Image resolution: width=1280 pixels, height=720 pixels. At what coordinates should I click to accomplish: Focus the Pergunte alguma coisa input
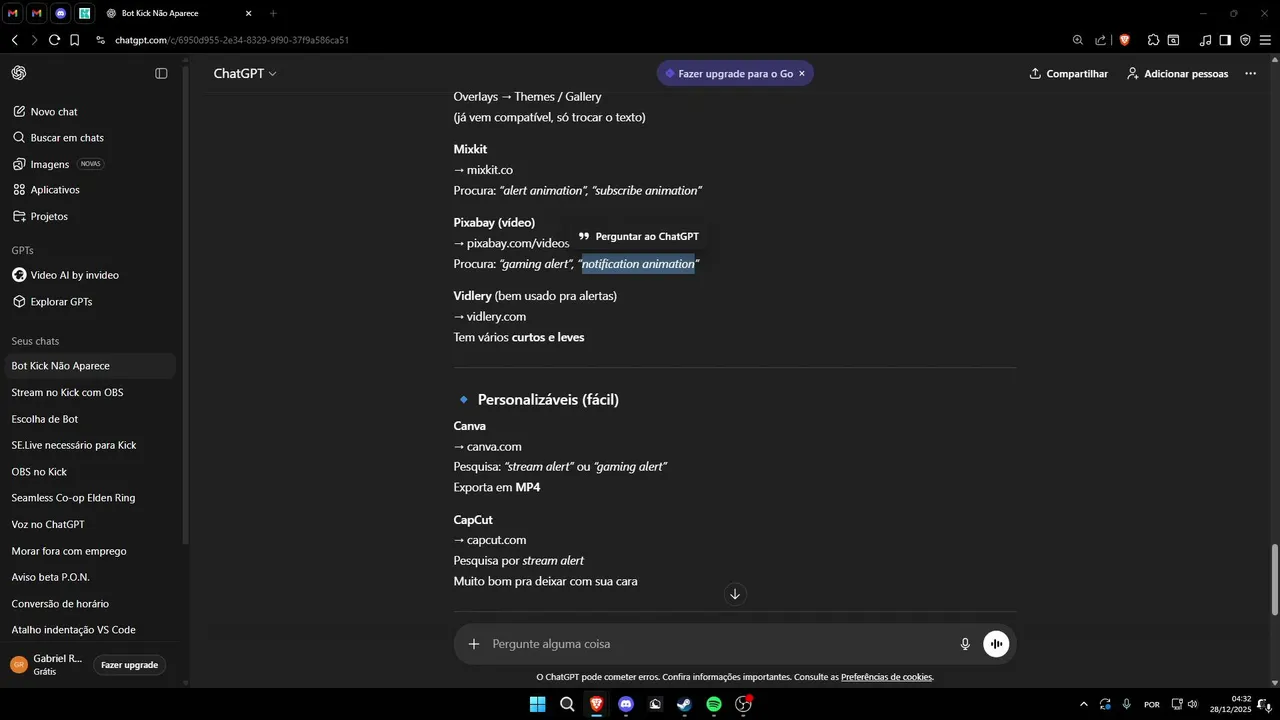(720, 644)
